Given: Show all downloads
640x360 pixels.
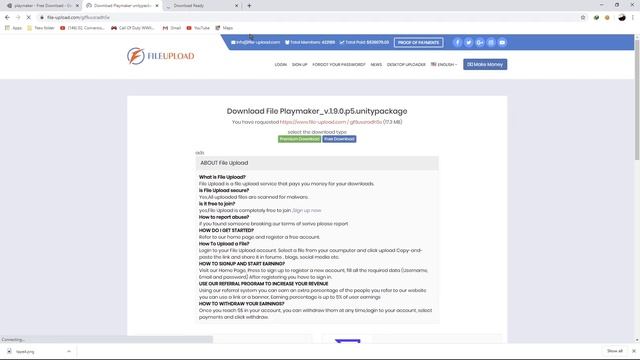Looking at the screenshot, I should 615,351.
